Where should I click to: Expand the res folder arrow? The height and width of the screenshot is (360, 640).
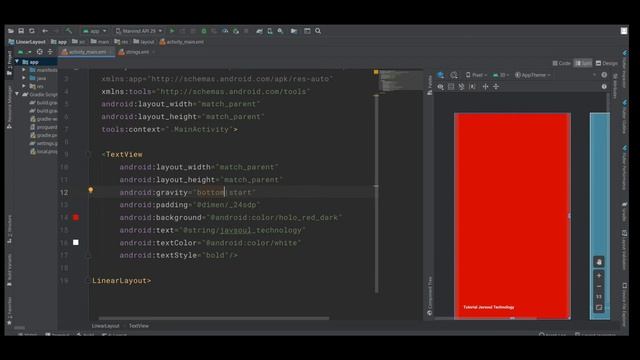24,86
